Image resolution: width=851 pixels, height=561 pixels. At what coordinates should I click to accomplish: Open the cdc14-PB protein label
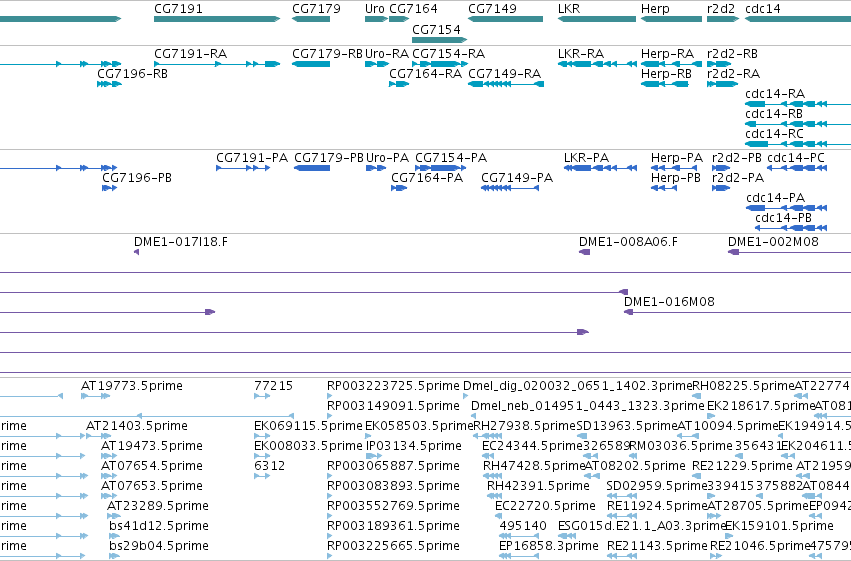click(x=783, y=218)
